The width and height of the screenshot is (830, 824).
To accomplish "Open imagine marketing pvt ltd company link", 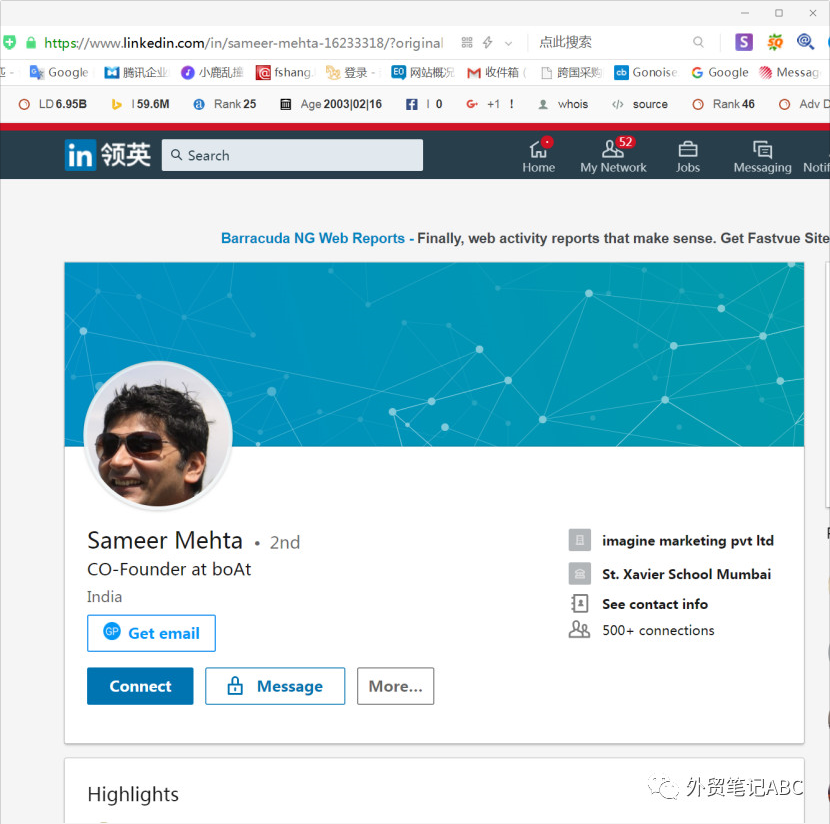I will (688, 541).
